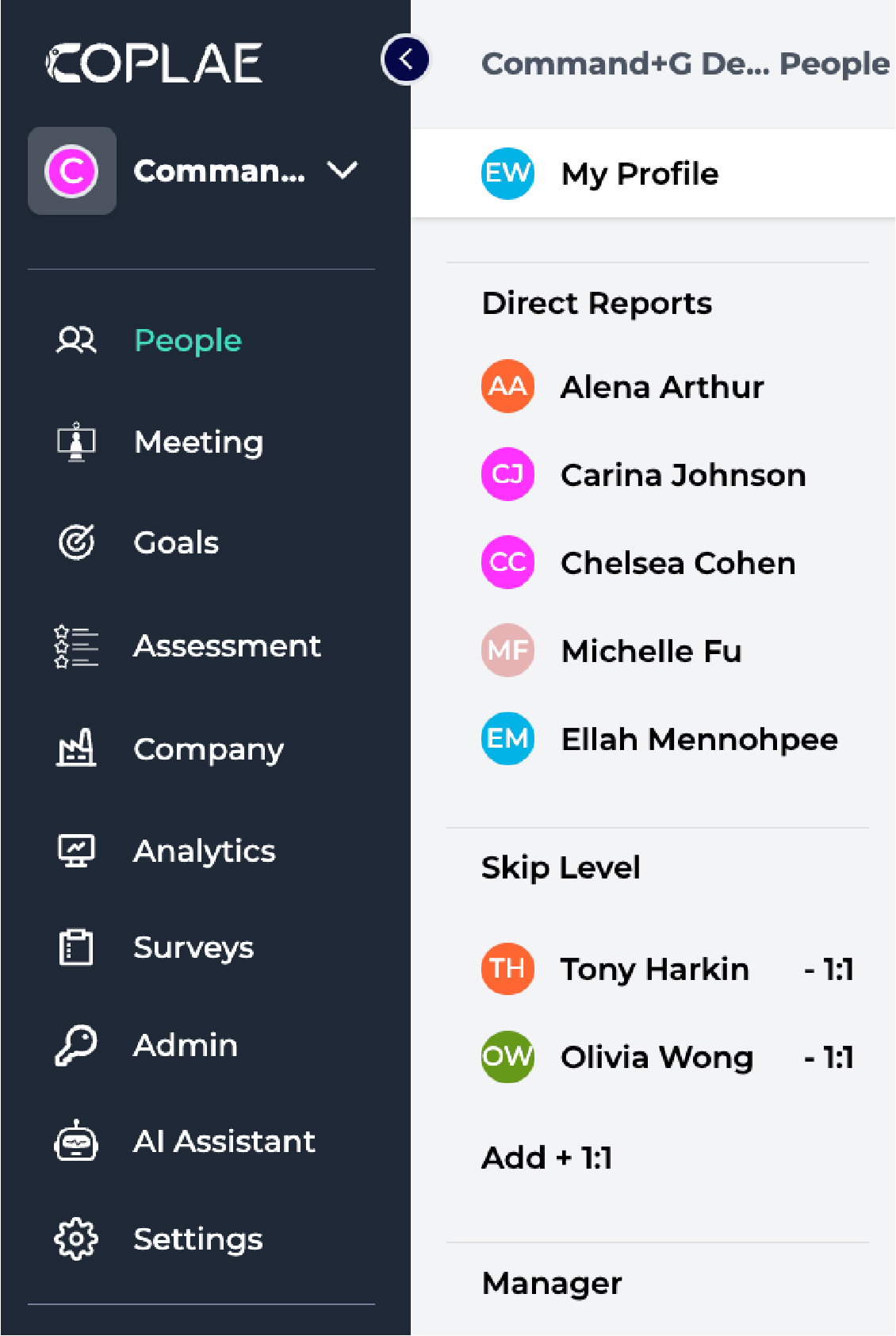Click Michelle Fu's MF avatar
This screenshot has height=1336, width=896.
(507, 651)
